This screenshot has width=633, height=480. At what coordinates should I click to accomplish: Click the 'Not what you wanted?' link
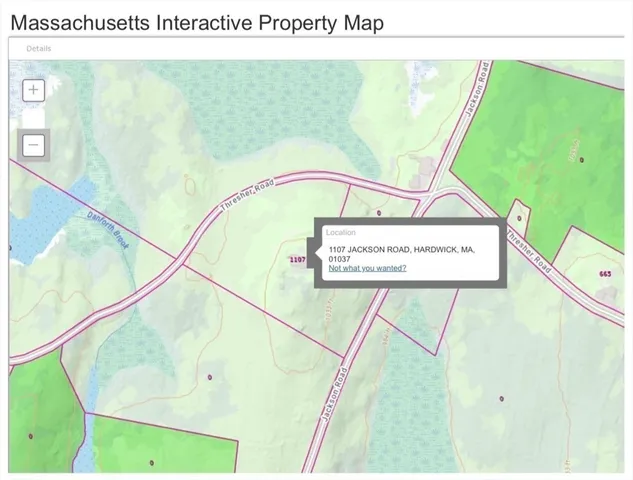click(367, 268)
